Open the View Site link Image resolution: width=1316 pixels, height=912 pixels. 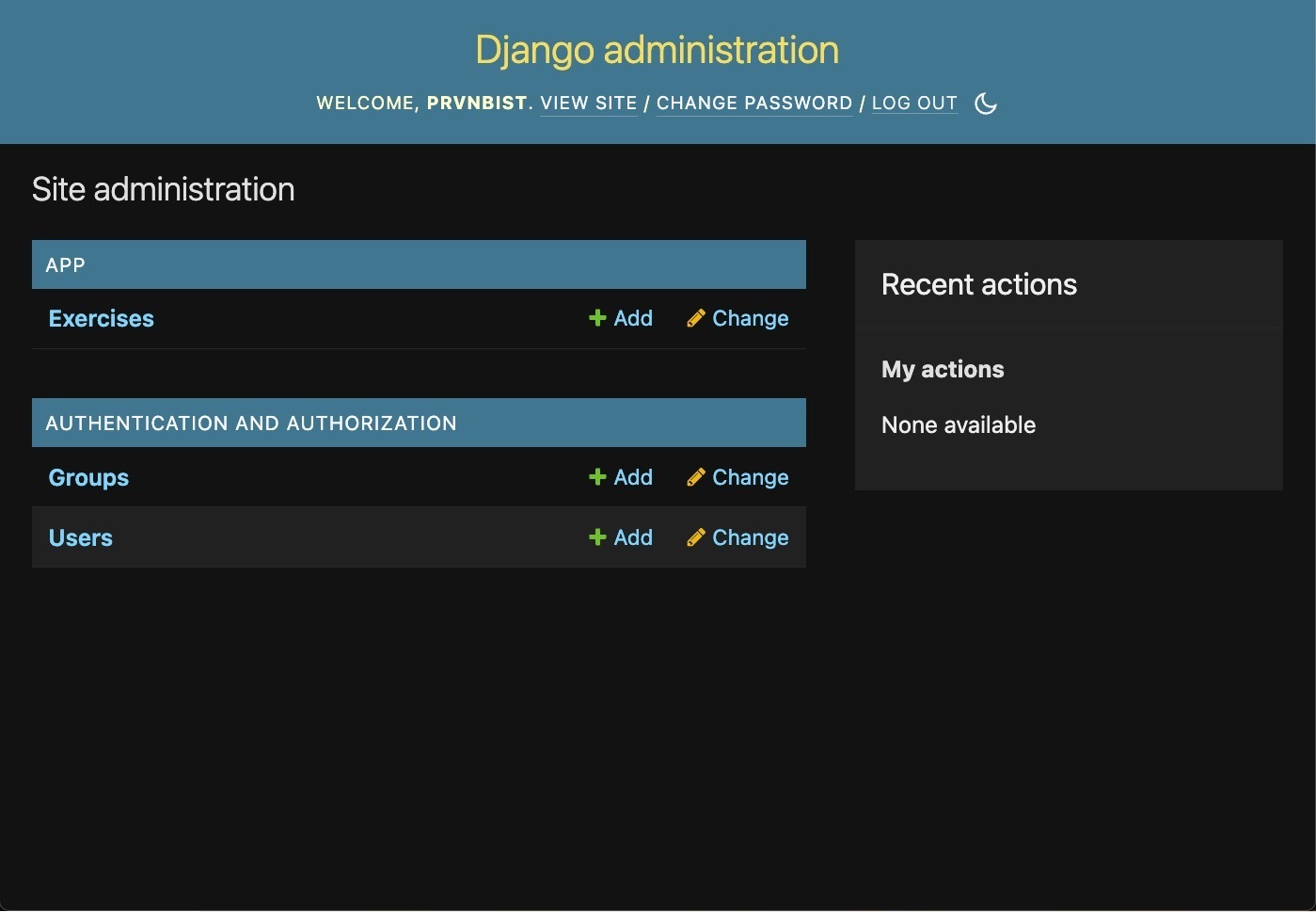589,104
